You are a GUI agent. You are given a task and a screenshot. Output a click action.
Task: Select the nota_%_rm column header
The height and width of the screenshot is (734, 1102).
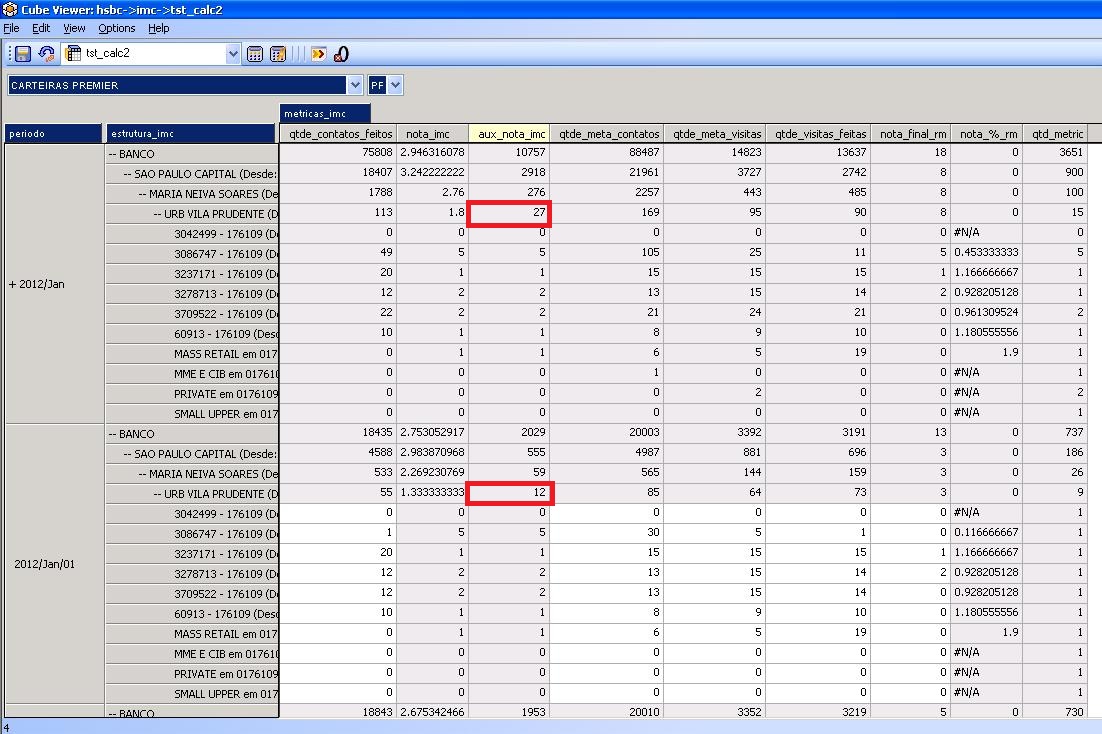tap(987, 134)
